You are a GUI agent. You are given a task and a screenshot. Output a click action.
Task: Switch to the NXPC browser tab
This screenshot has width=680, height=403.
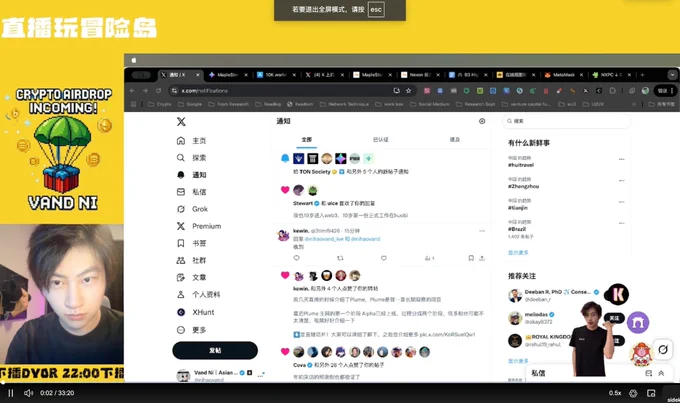(611, 75)
